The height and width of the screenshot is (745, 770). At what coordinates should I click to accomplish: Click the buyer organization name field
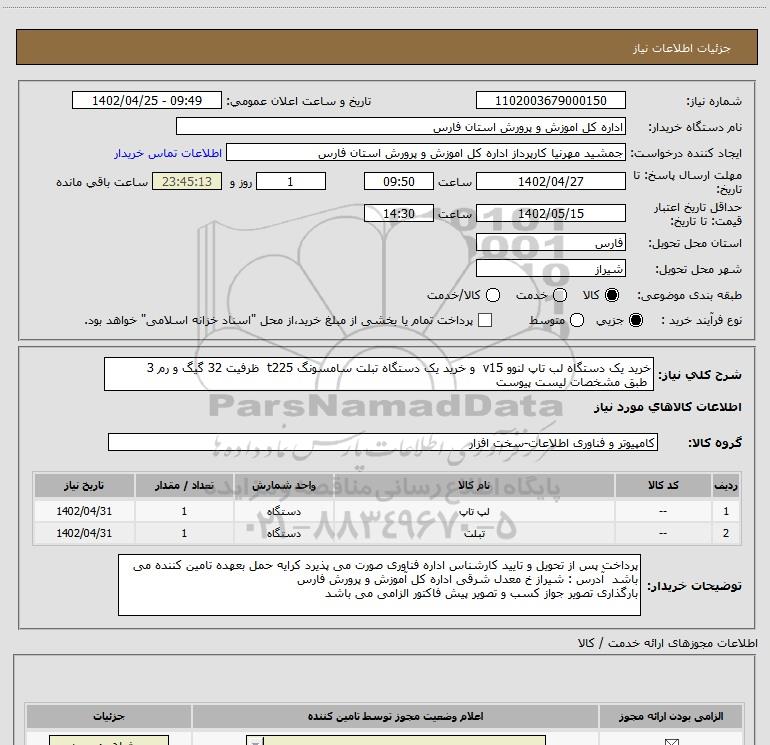(401, 127)
